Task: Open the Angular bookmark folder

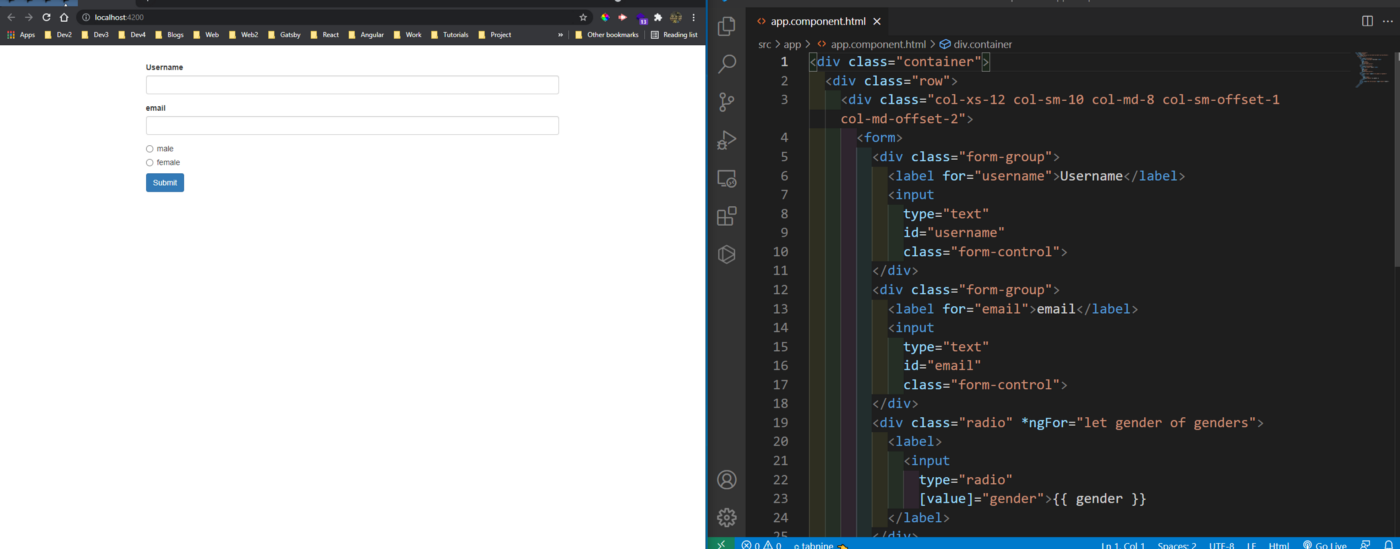Action: click(366, 35)
